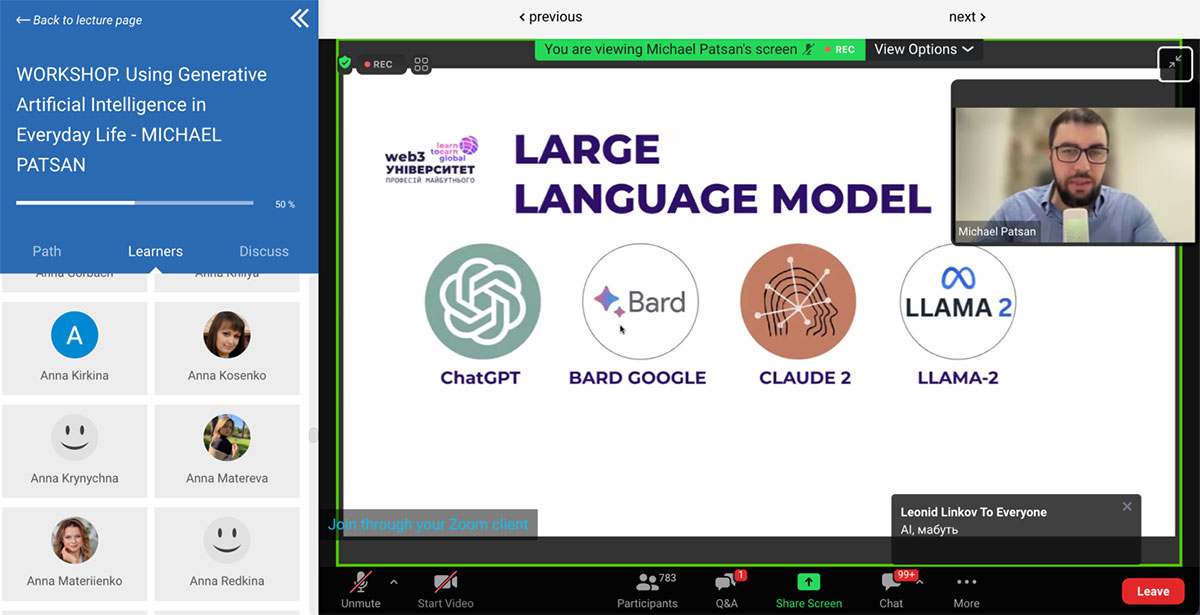Go back to lecture page link
The width and height of the screenshot is (1200, 615).
click(80, 20)
